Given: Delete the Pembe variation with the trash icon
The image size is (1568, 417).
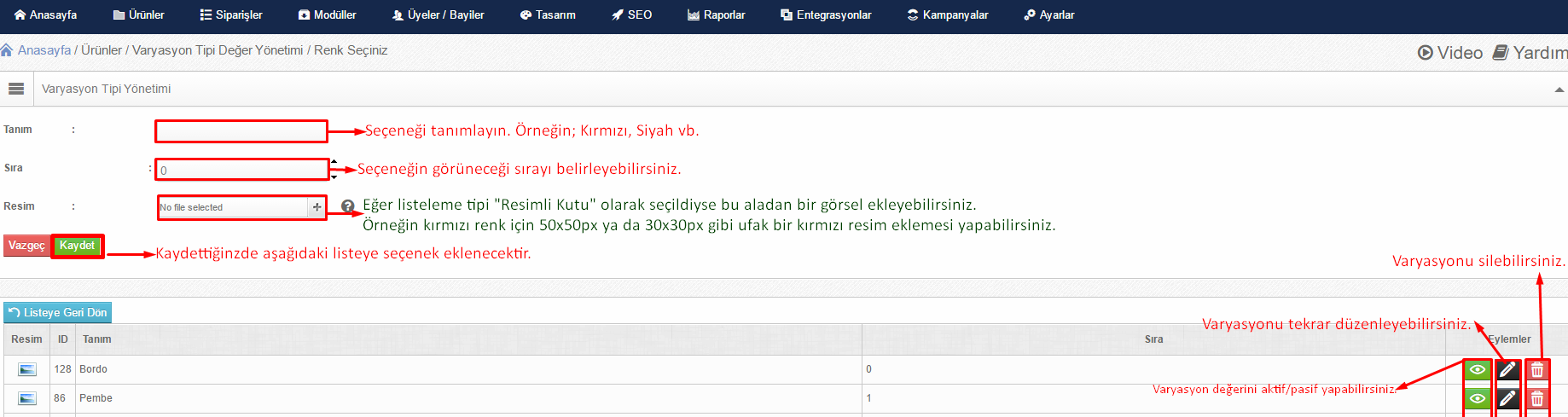Looking at the screenshot, I should click(1537, 398).
